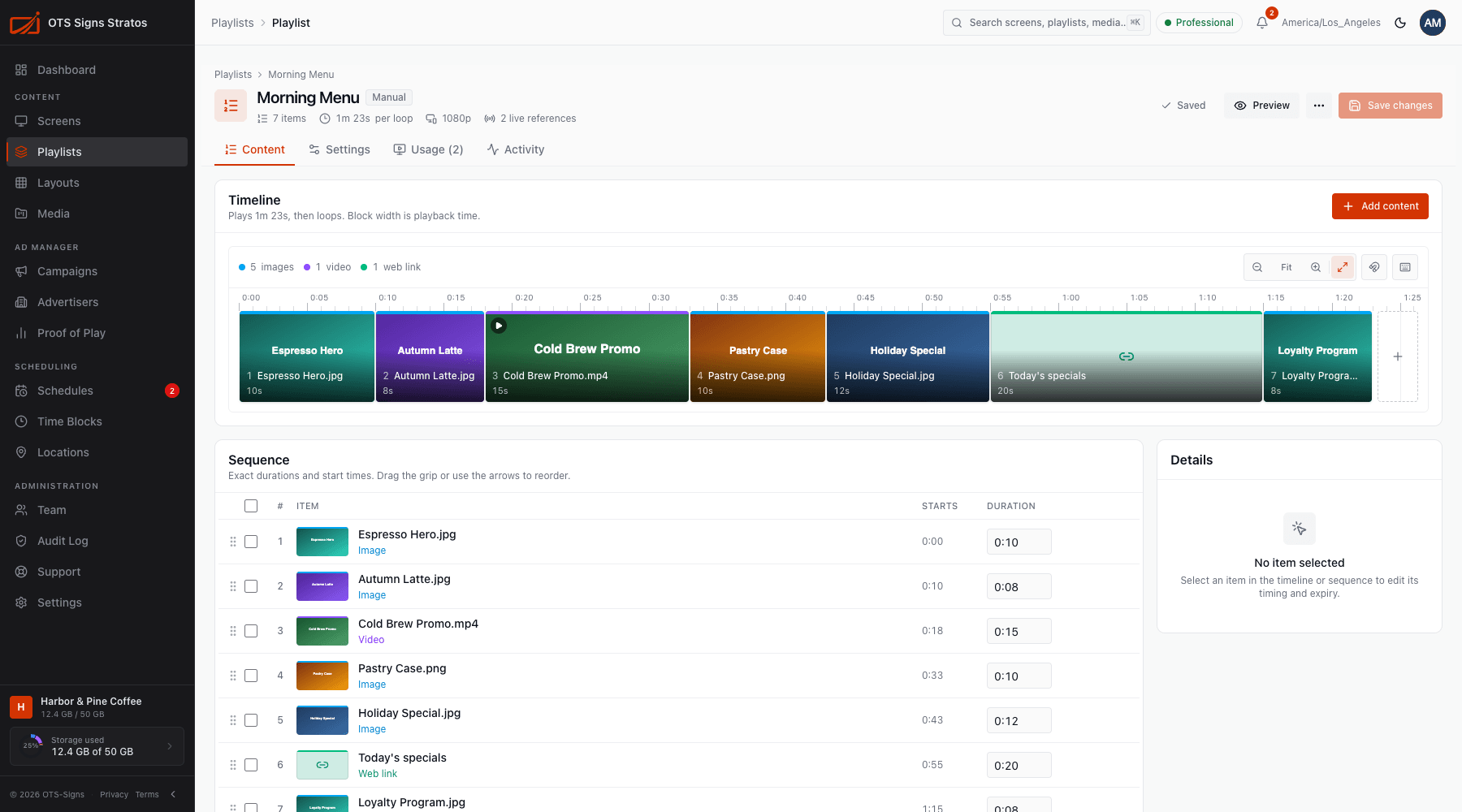Click the Cold Brew Promo.mp4 row drag grip
This screenshot has height=812, width=1462.
pyautogui.click(x=233, y=631)
